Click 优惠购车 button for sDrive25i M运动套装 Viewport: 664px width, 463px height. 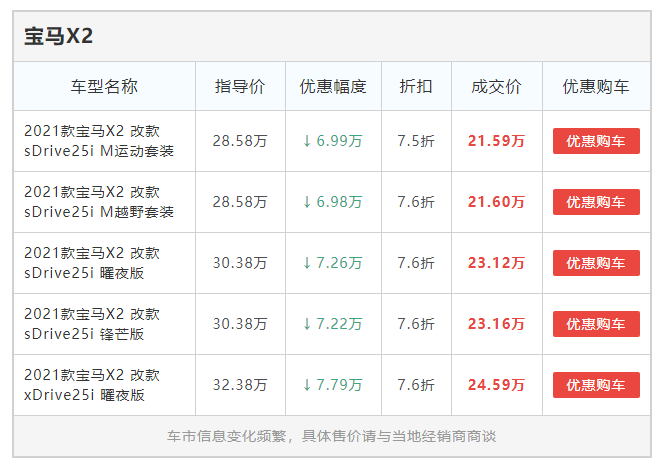596,141
